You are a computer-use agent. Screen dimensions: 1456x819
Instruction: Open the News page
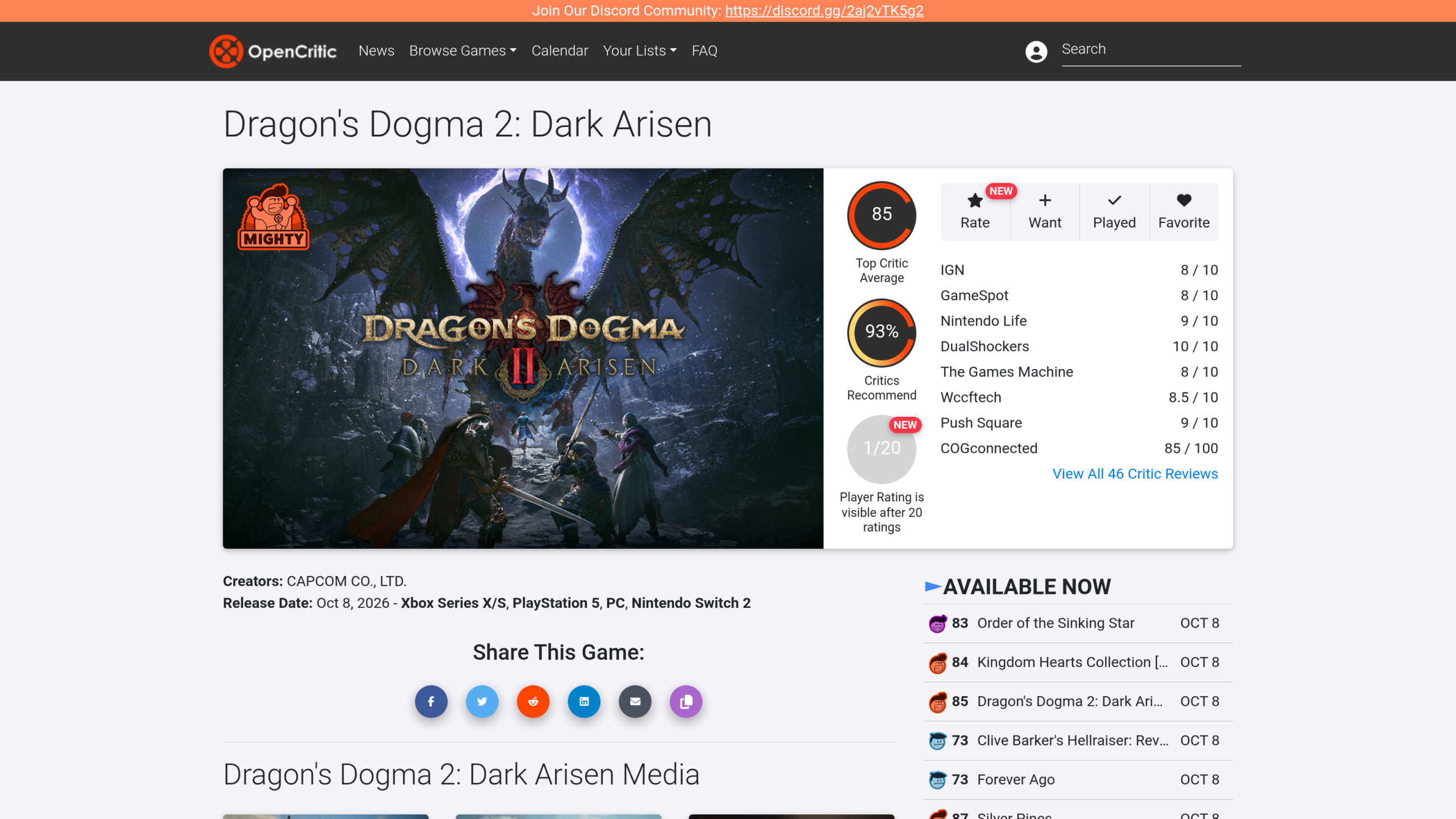pos(376,51)
